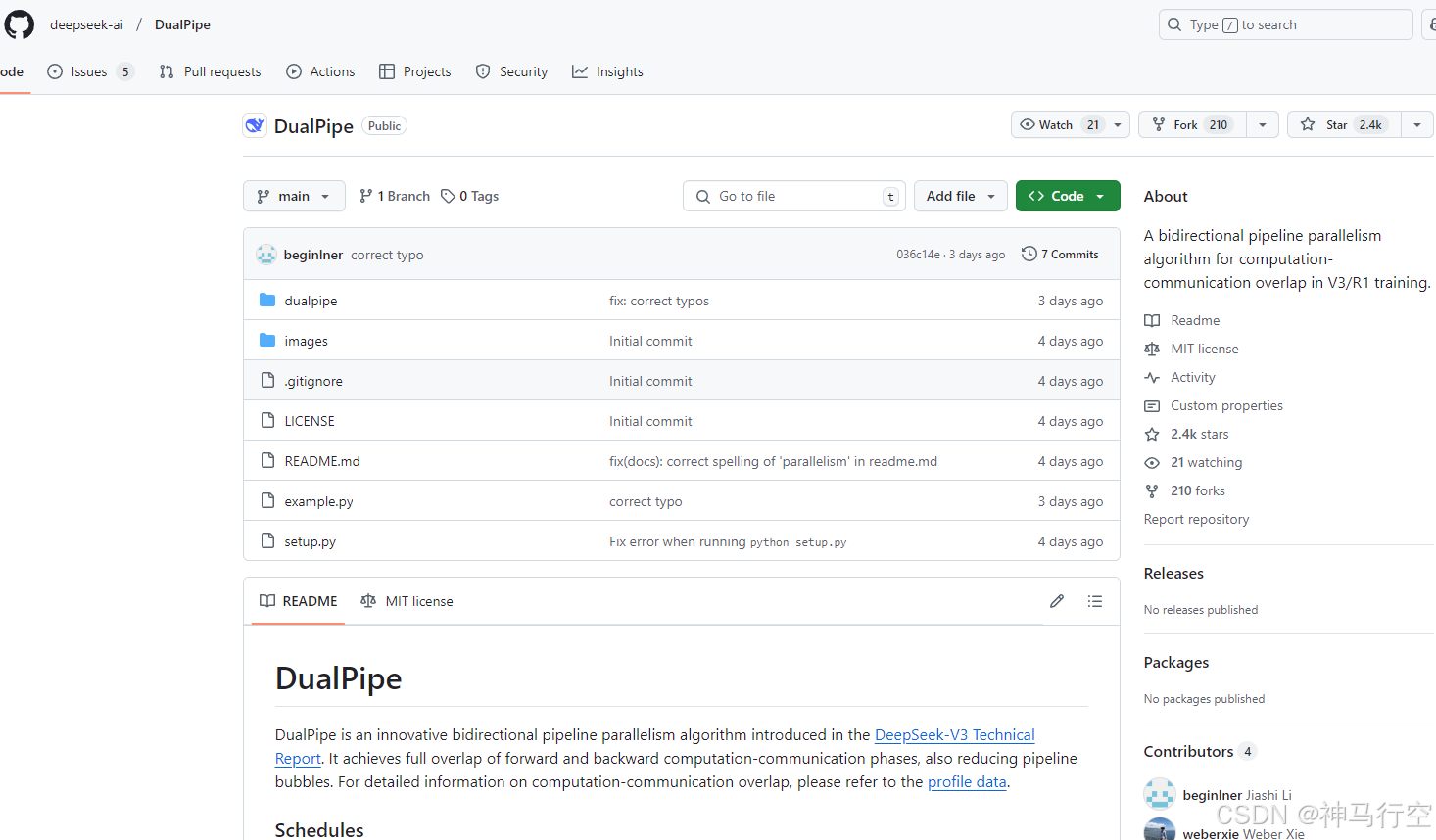The width and height of the screenshot is (1436, 840).
Task: Open the Watch notifications dropdown
Action: pyautogui.click(x=1071, y=124)
